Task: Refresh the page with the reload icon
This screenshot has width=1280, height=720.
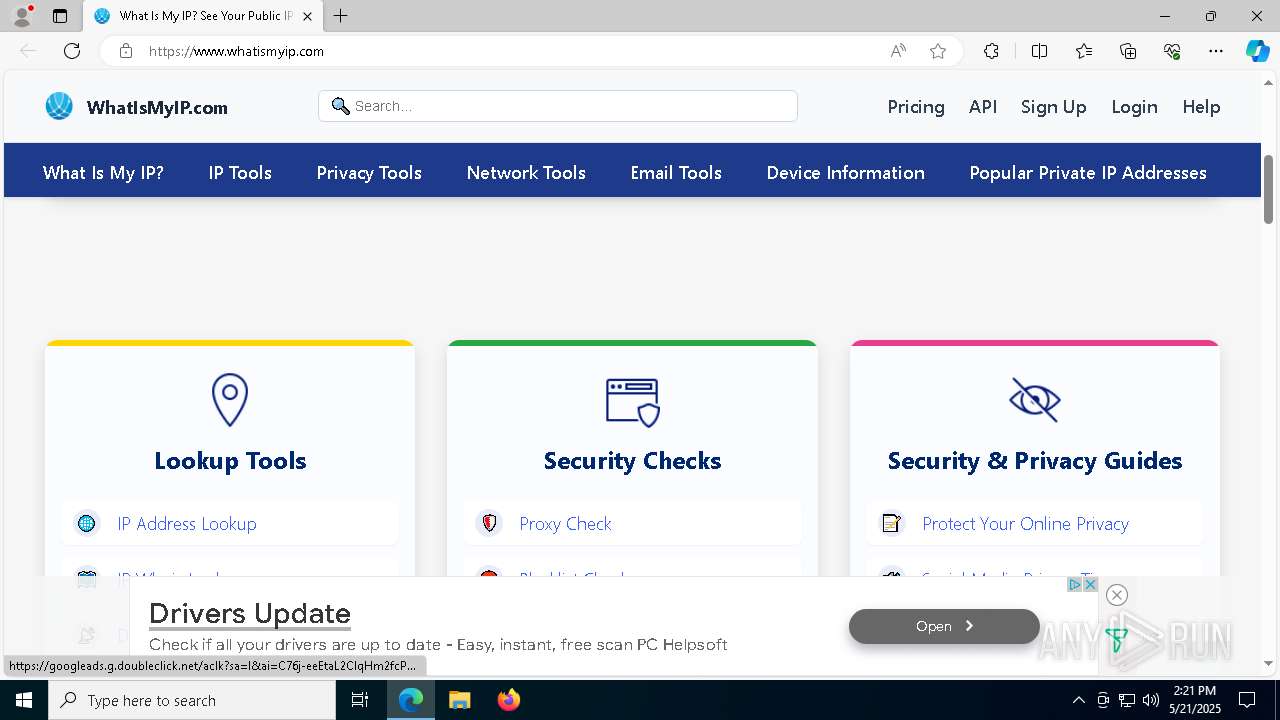Action: (x=72, y=51)
